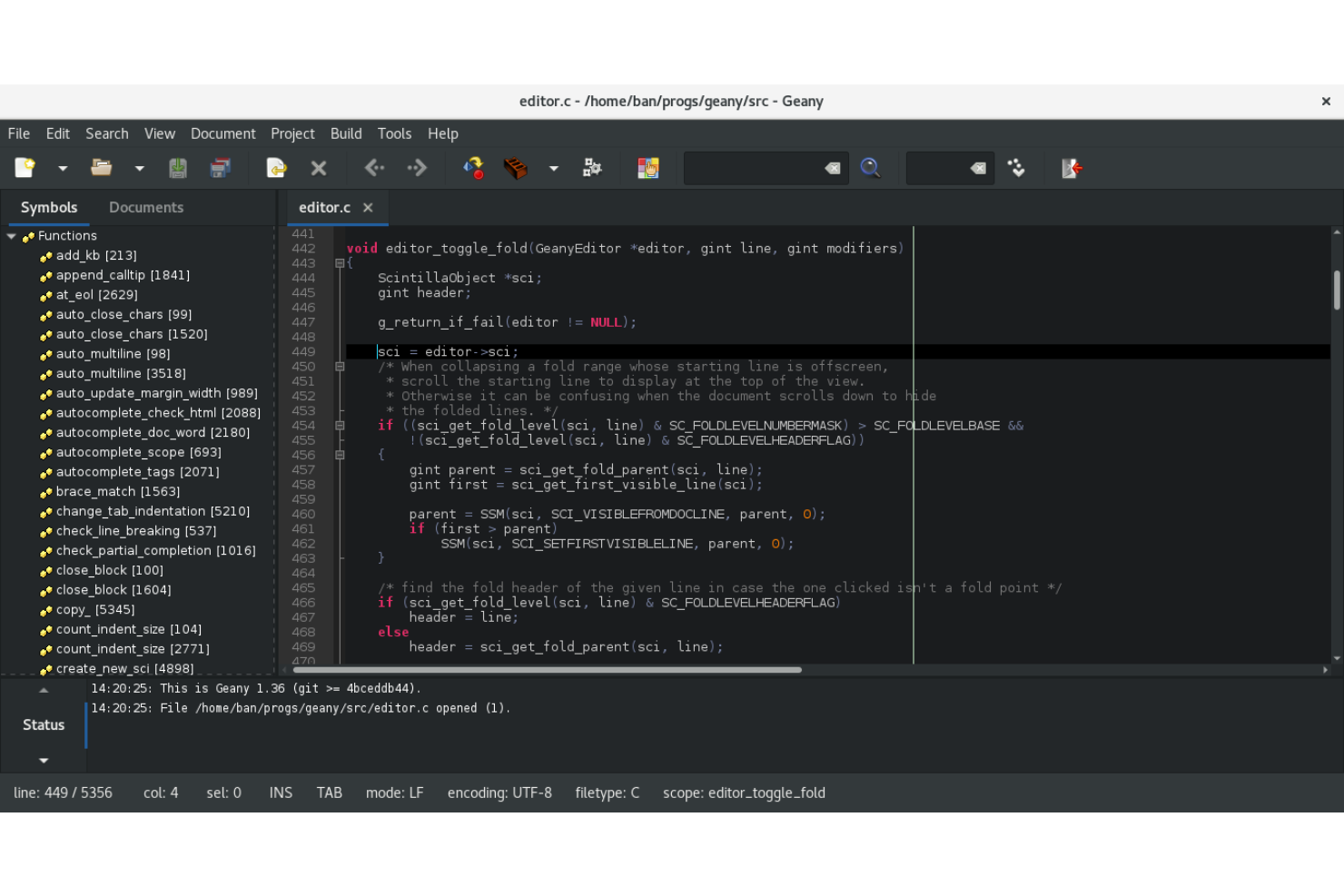
Task: Click the Find magnifier icon
Action: pyautogui.click(x=870, y=168)
